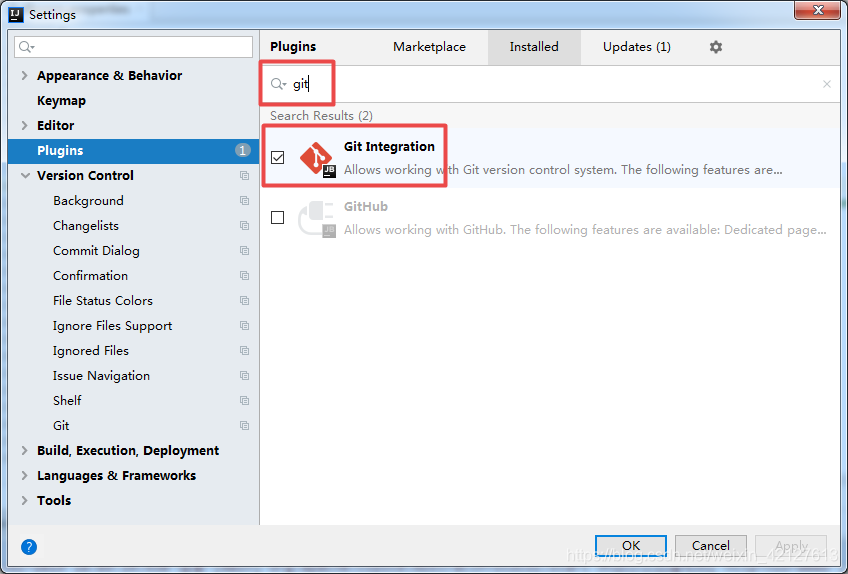Open the Updates (1) tab
Viewport: 848px width, 574px height.
point(637,47)
